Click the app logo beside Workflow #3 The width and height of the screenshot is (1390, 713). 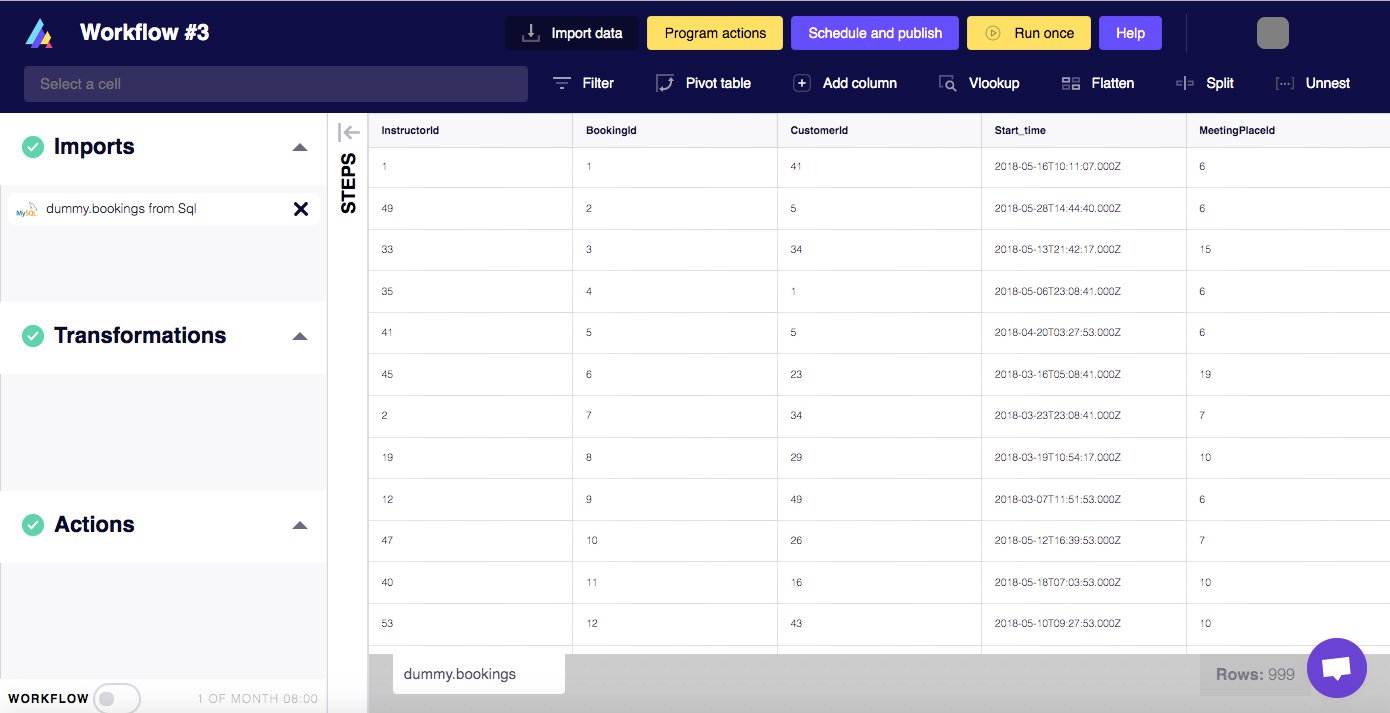(39, 33)
